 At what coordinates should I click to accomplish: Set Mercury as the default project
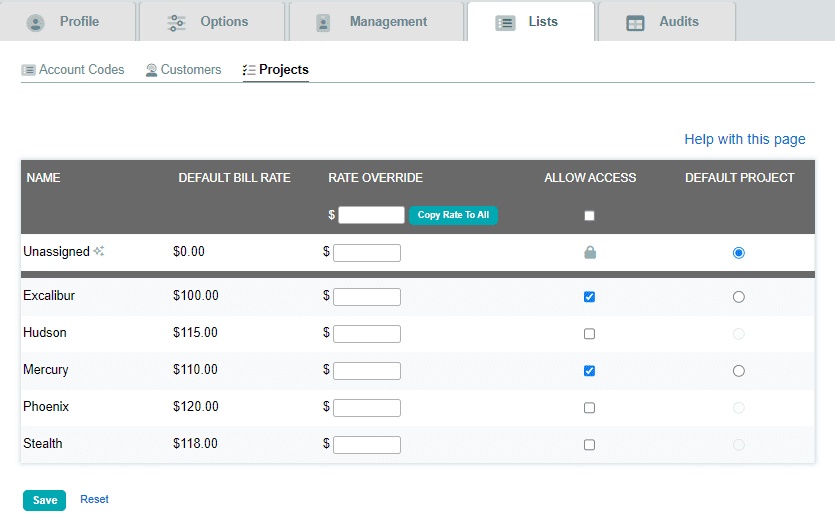click(x=738, y=371)
